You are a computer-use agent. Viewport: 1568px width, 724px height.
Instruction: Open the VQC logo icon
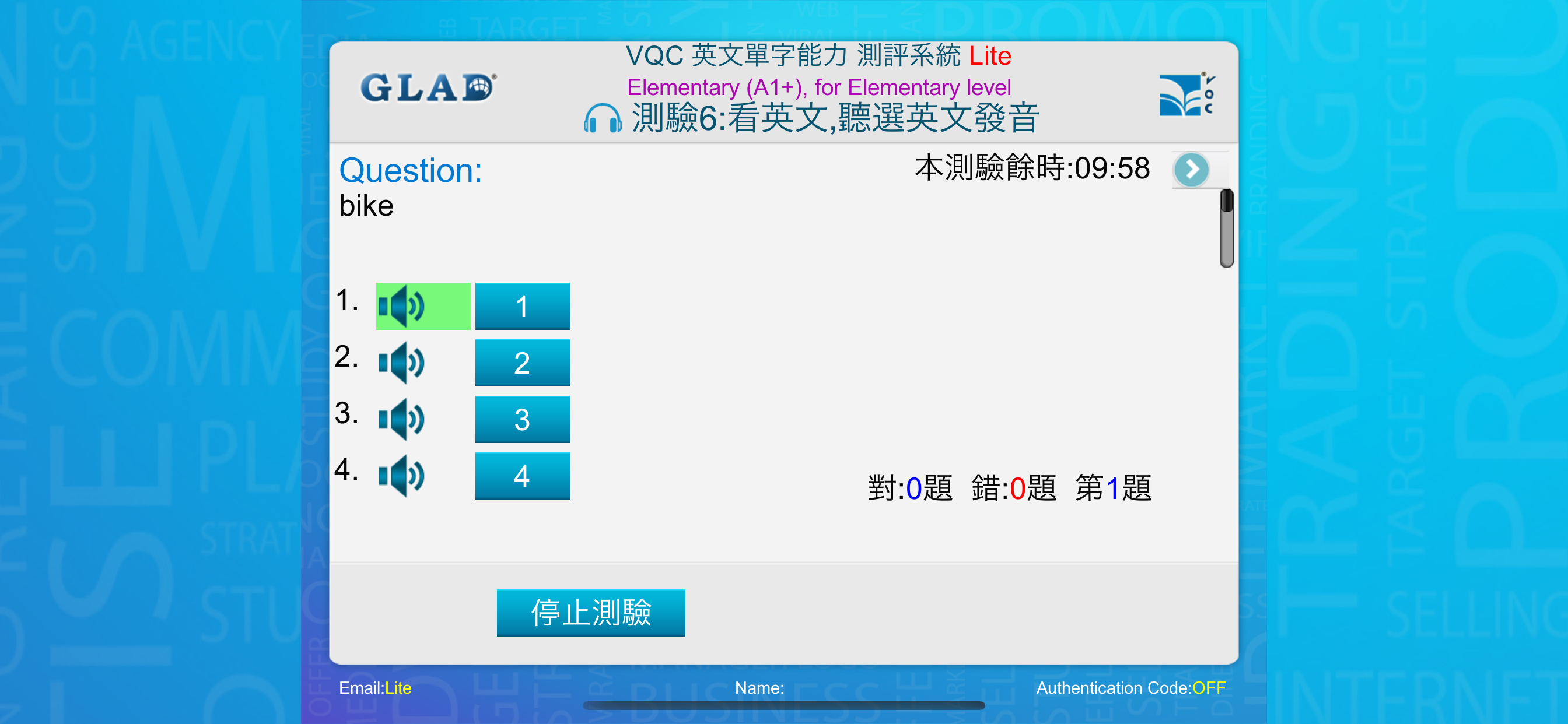[x=1188, y=95]
